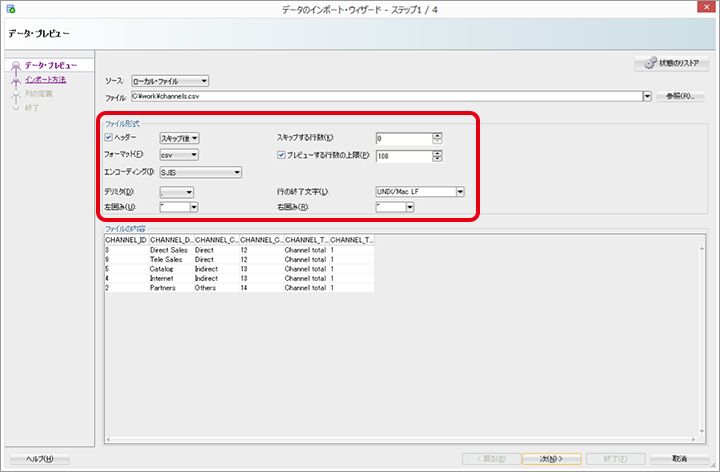Click the 状態のリストア (restore state) button
The width and height of the screenshot is (720, 472).
(x=672, y=63)
